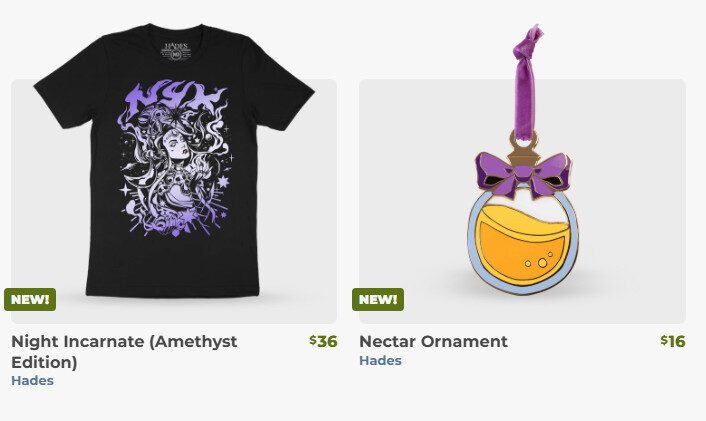Open Night Incarnate (Amethyst Edition) title link

click(124, 352)
